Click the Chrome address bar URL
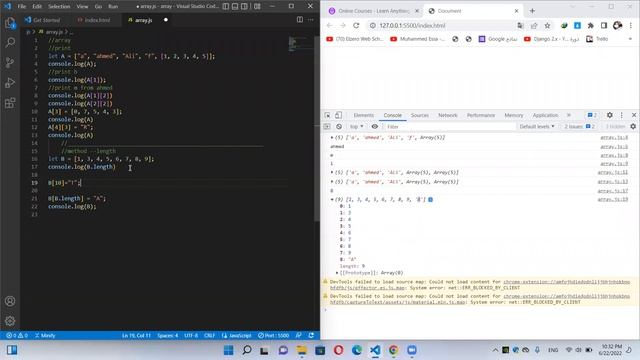Screen dimensions: 640x360 pyautogui.click(x=412, y=25)
